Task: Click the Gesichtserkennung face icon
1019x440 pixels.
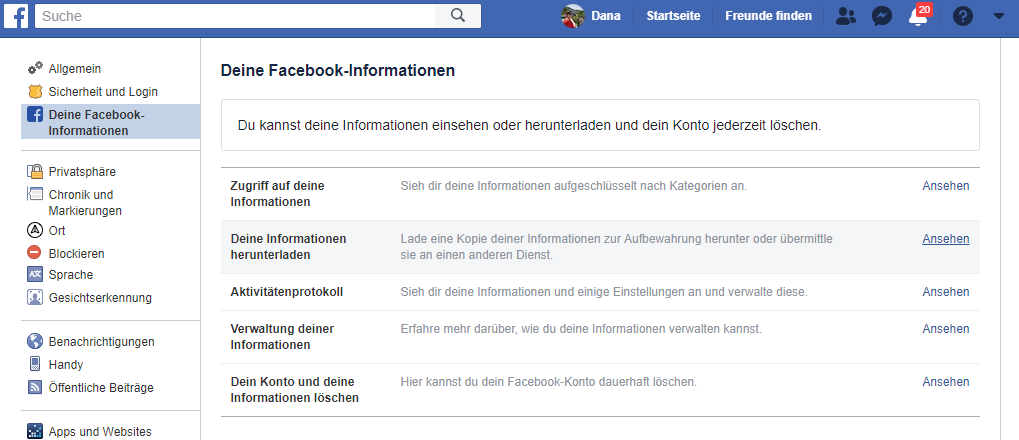Action: click(34, 298)
